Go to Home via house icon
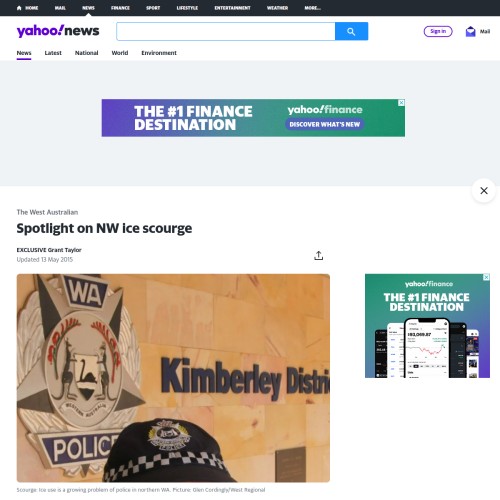Viewport: 500px width, 500px height. pyautogui.click(x=19, y=8)
